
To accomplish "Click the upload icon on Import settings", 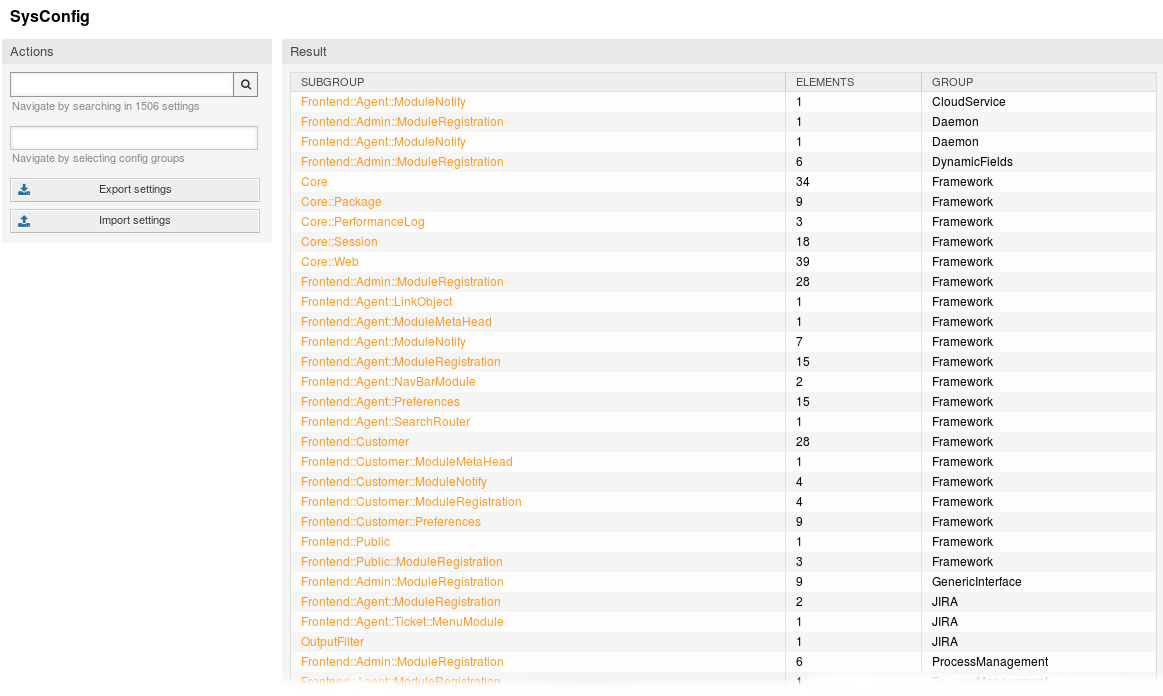I will [x=24, y=221].
